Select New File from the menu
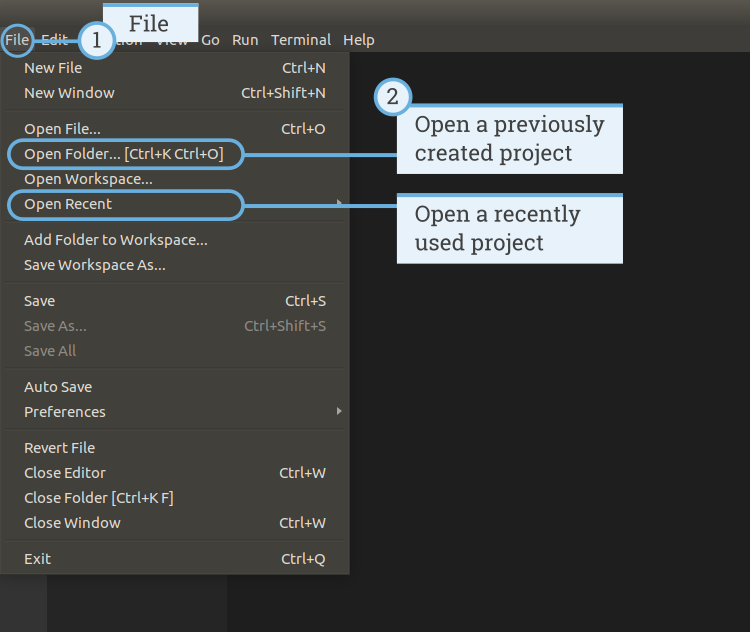This screenshot has height=632, width=750. (x=175, y=68)
